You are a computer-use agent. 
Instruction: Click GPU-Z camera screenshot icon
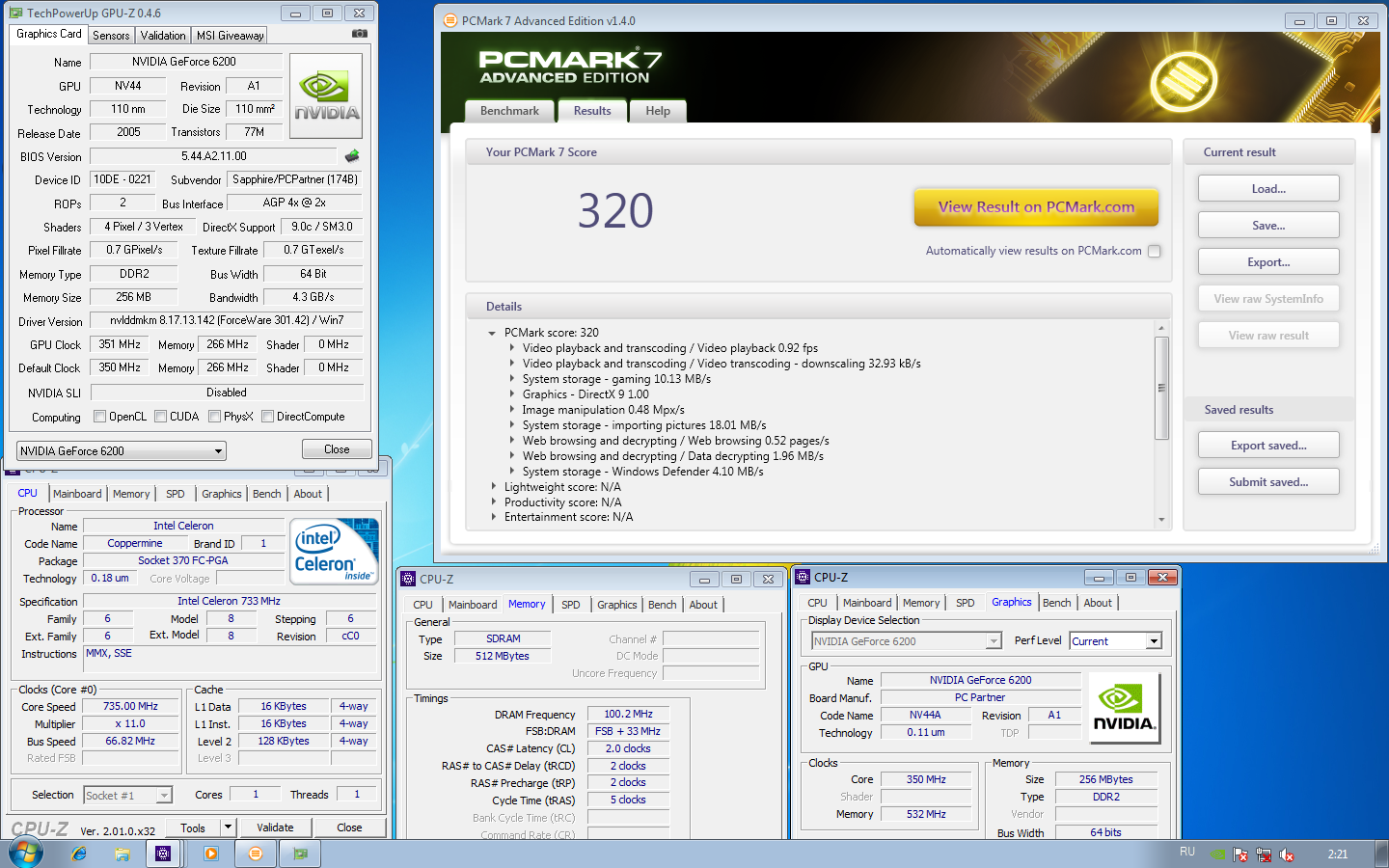point(360,34)
